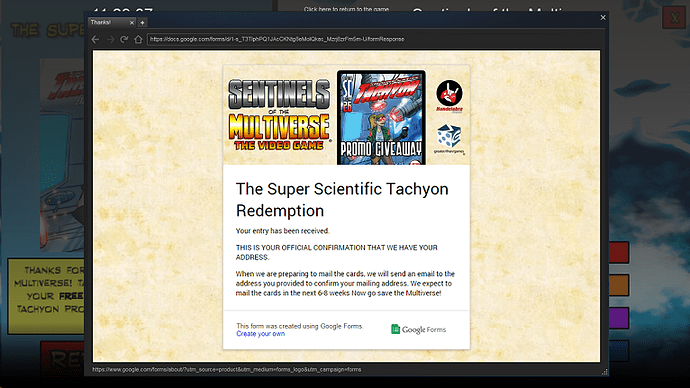Open the Create your own link
Viewport: 690px width, 388px height.
tap(261, 334)
